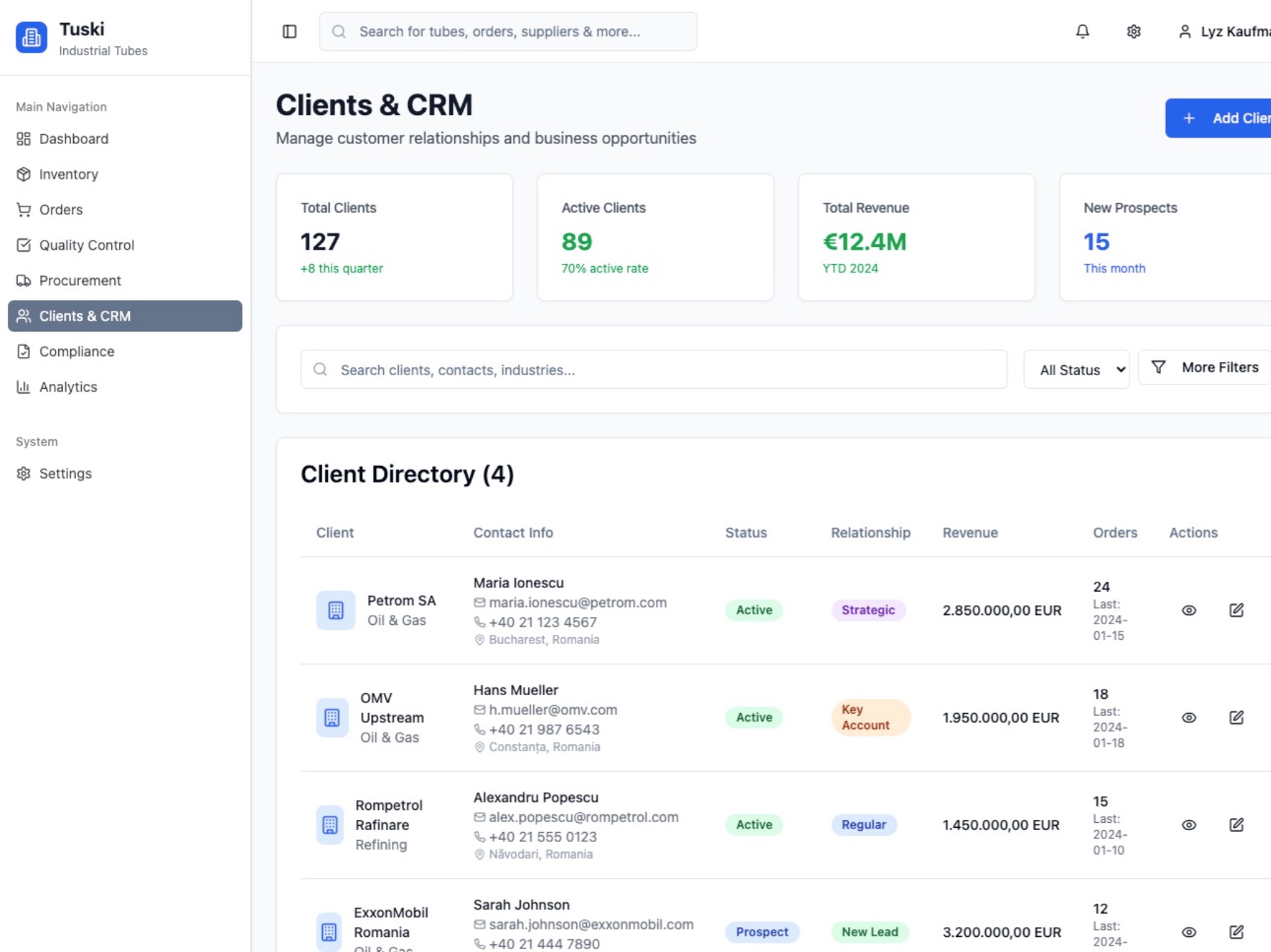This screenshot has width=1271, height=952.
Task: Click phone number +40 21 123 4567
Action: 543,623
